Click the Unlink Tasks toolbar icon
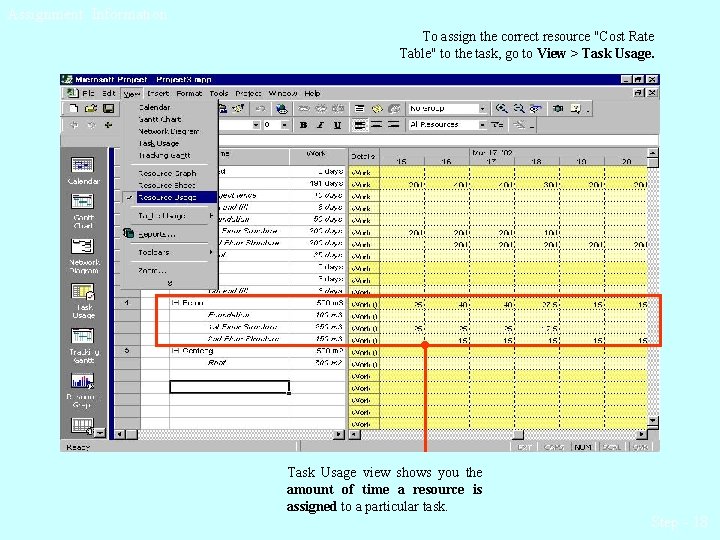This screenshot has width=720, height=540. [x=321, y=108]
